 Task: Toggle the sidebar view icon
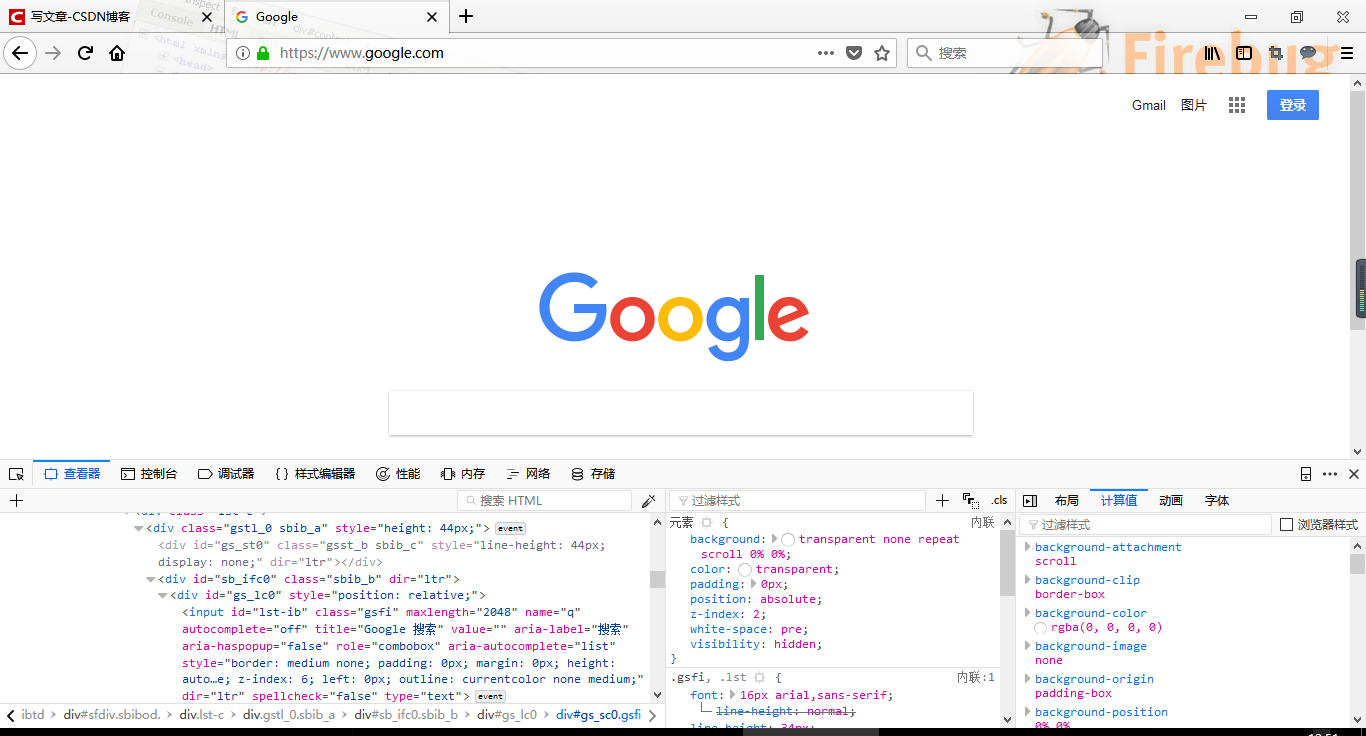(1244, 53)
